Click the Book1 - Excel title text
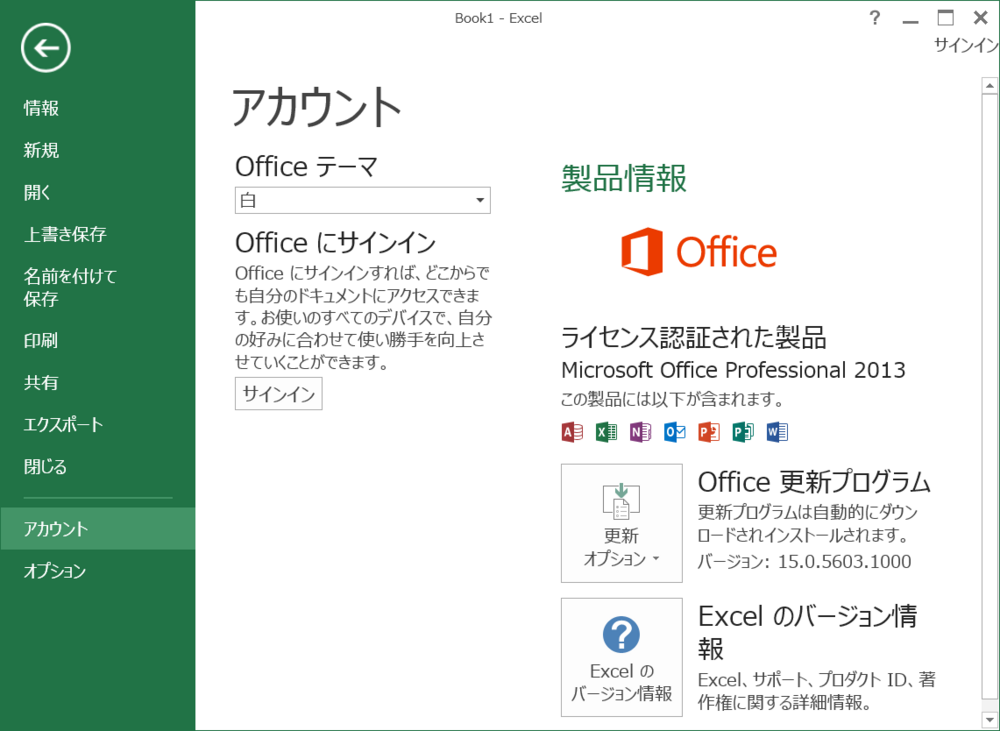 (498, 18)
